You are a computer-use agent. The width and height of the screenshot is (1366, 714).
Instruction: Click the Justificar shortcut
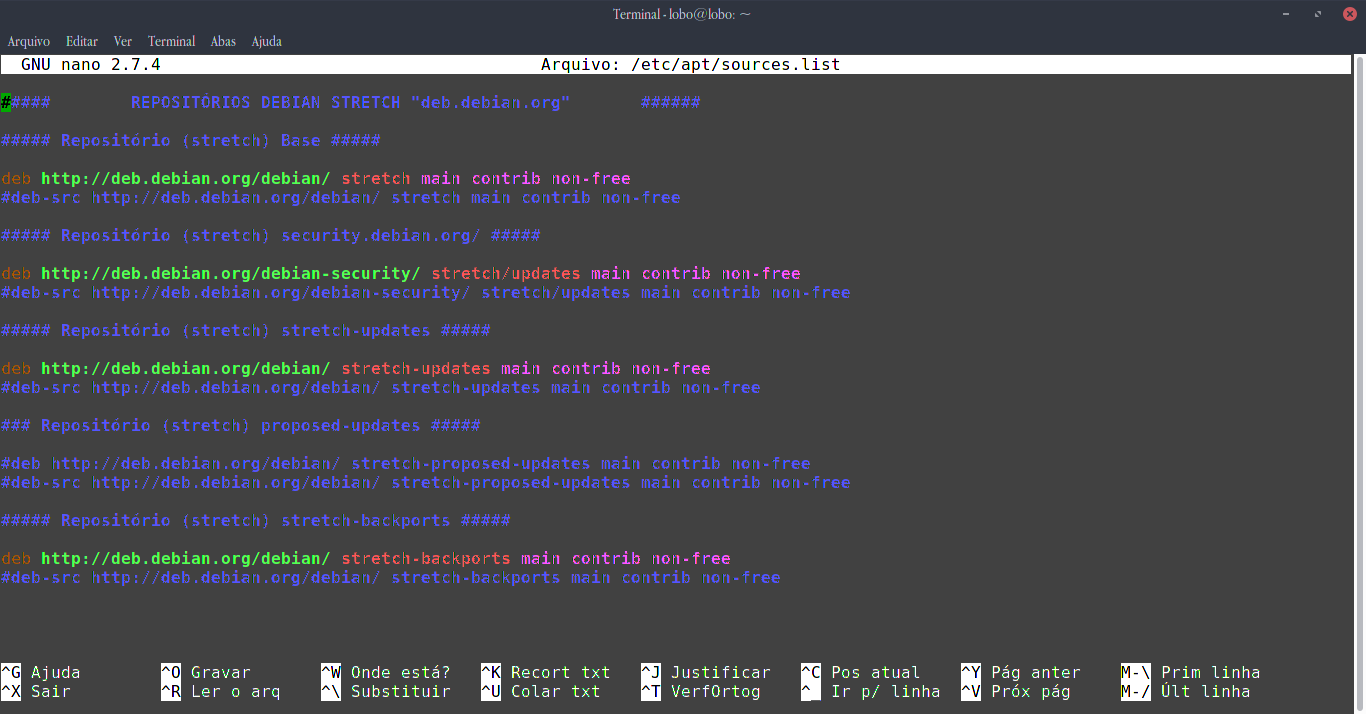click(719, 672)
